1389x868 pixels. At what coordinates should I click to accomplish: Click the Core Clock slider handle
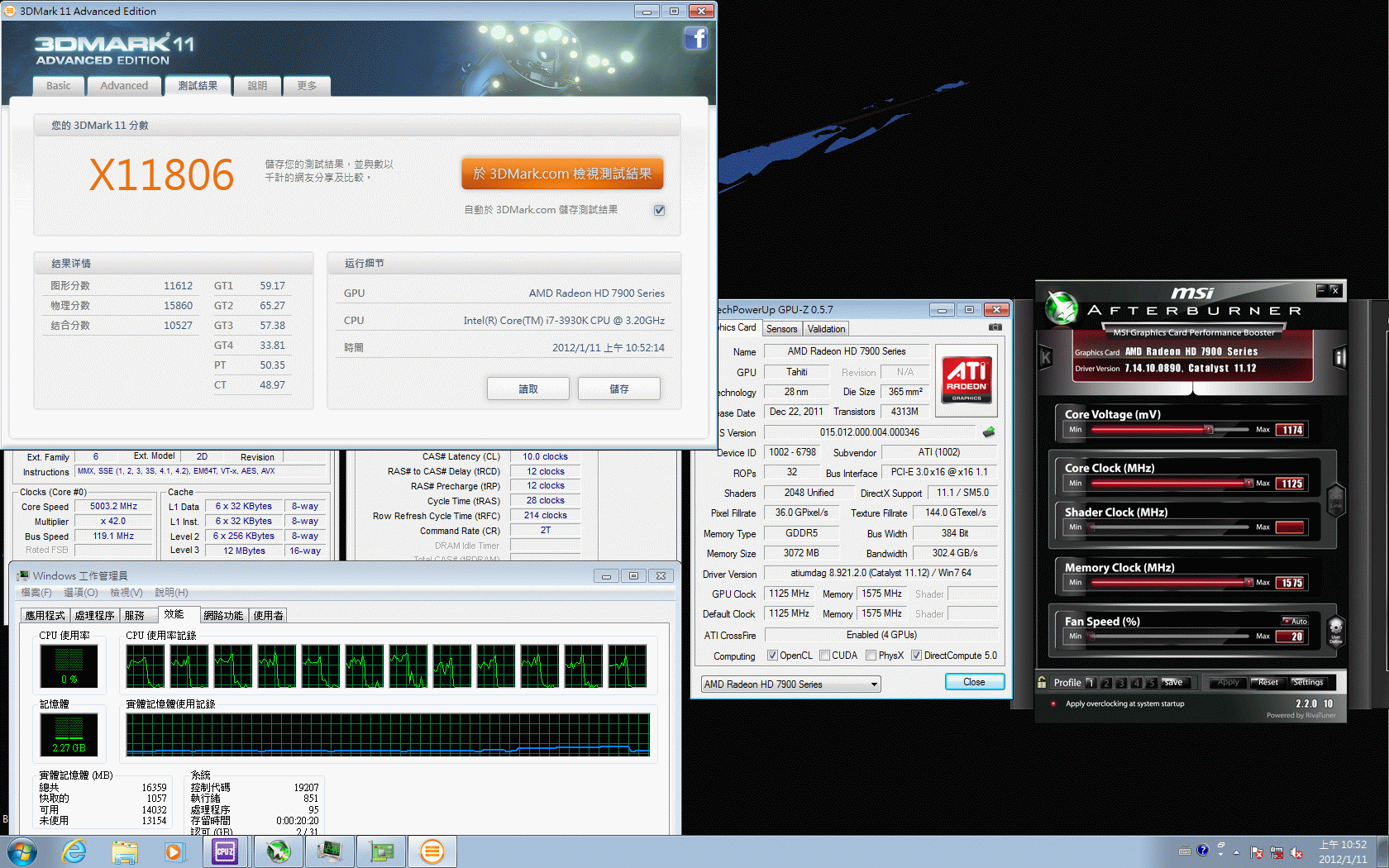click(x=1248, y=483)
